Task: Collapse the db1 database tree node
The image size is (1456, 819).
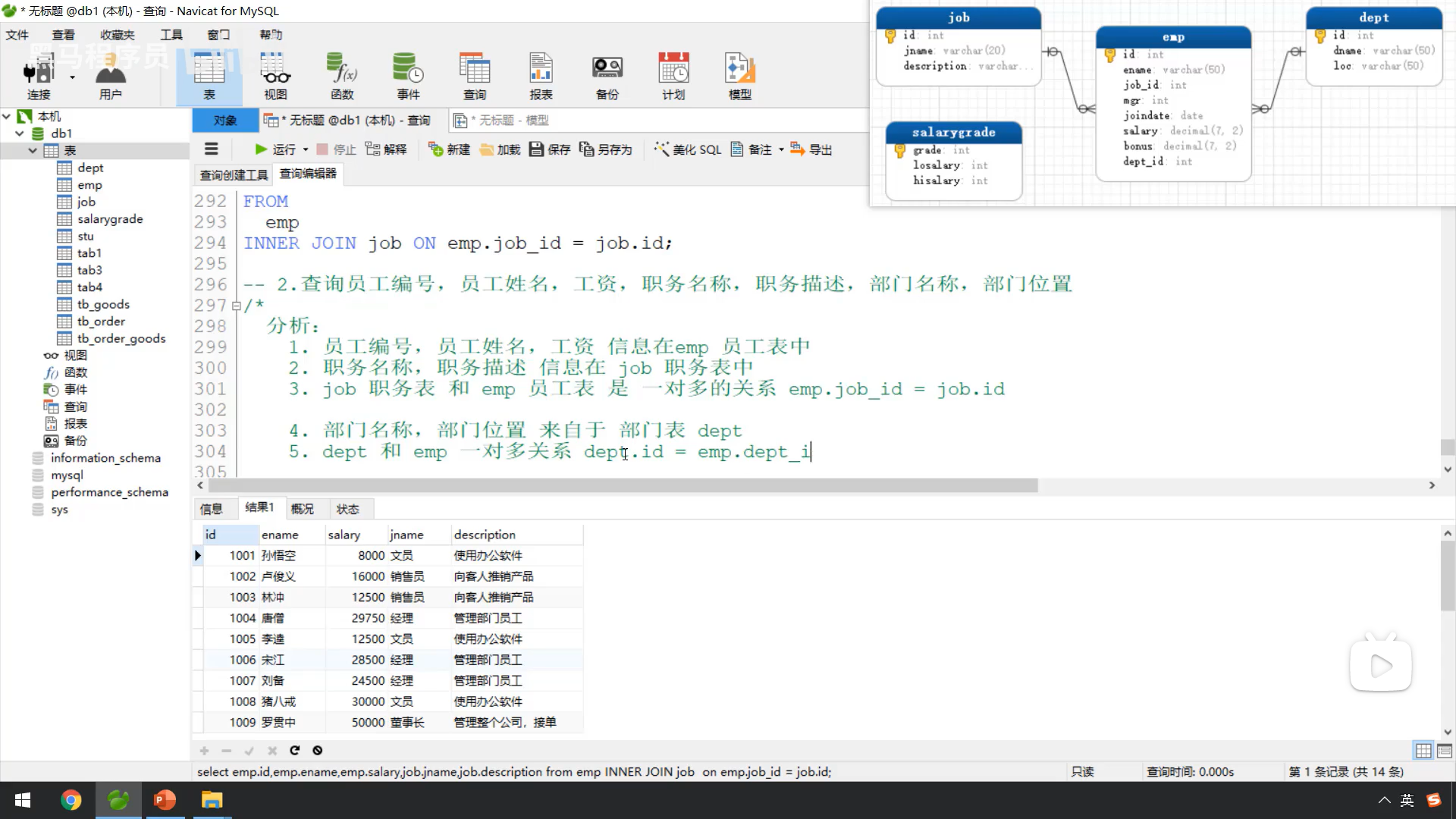Action: (x=20, y=133)
